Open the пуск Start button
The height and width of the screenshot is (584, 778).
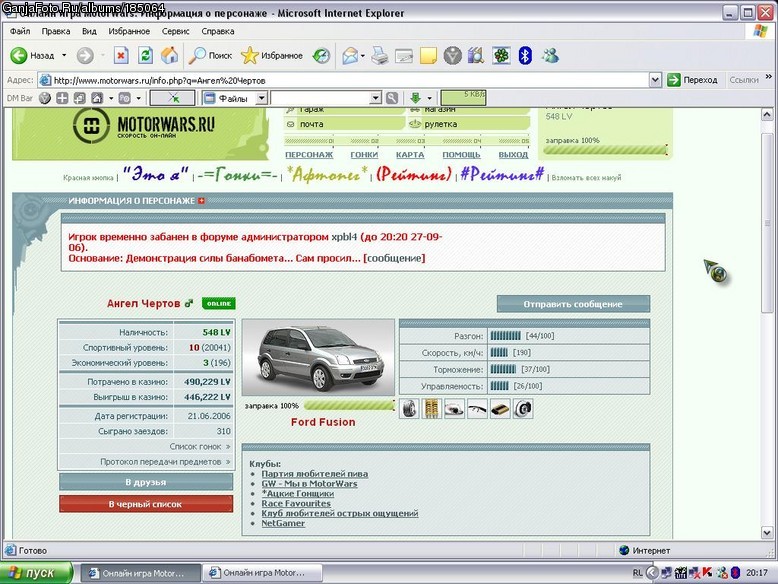click(x=36, y=573)
